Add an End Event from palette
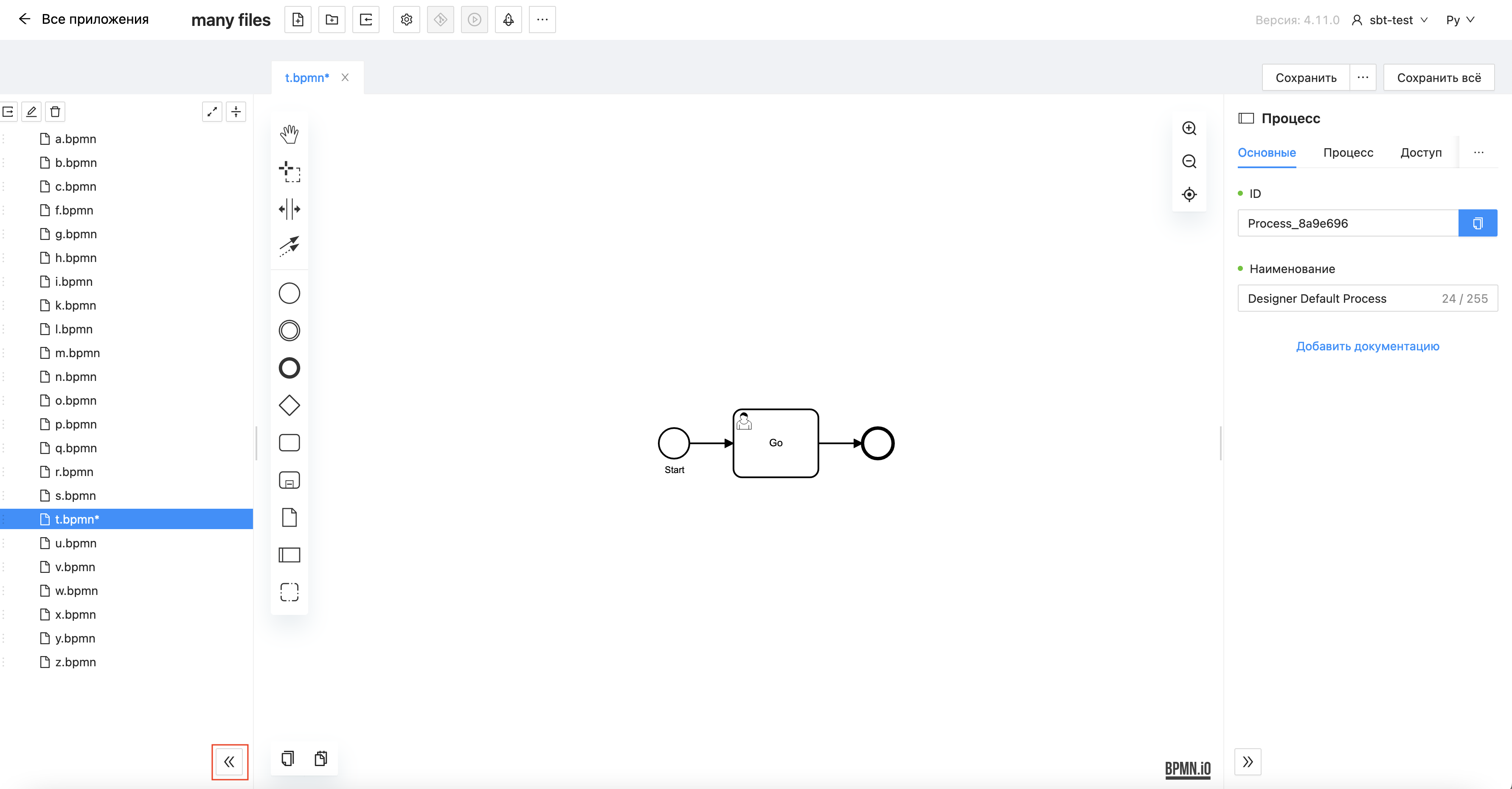Viewport: 1512px width, 789px height. [289, 368]
